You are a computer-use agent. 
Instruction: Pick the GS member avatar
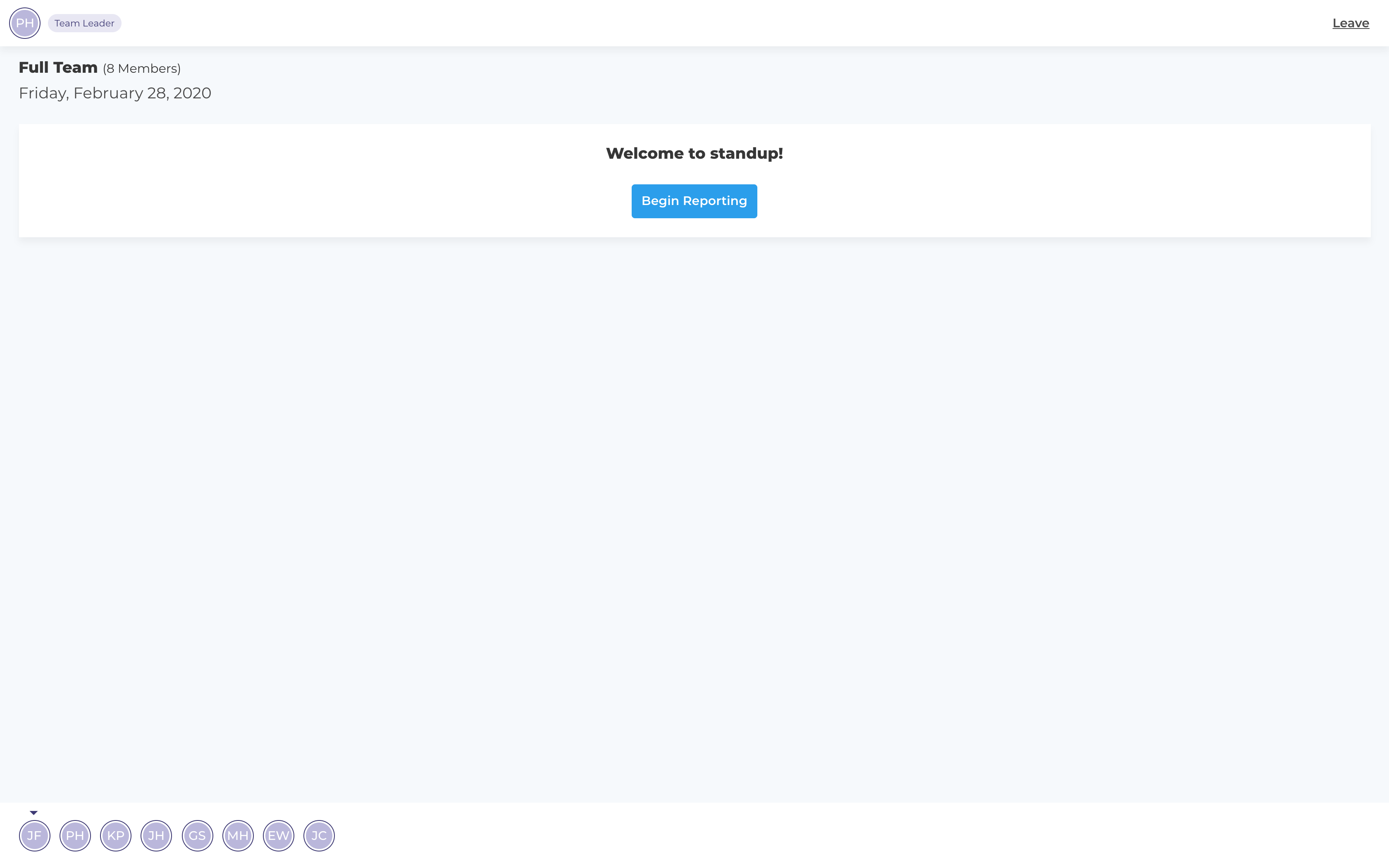[198, 835]
